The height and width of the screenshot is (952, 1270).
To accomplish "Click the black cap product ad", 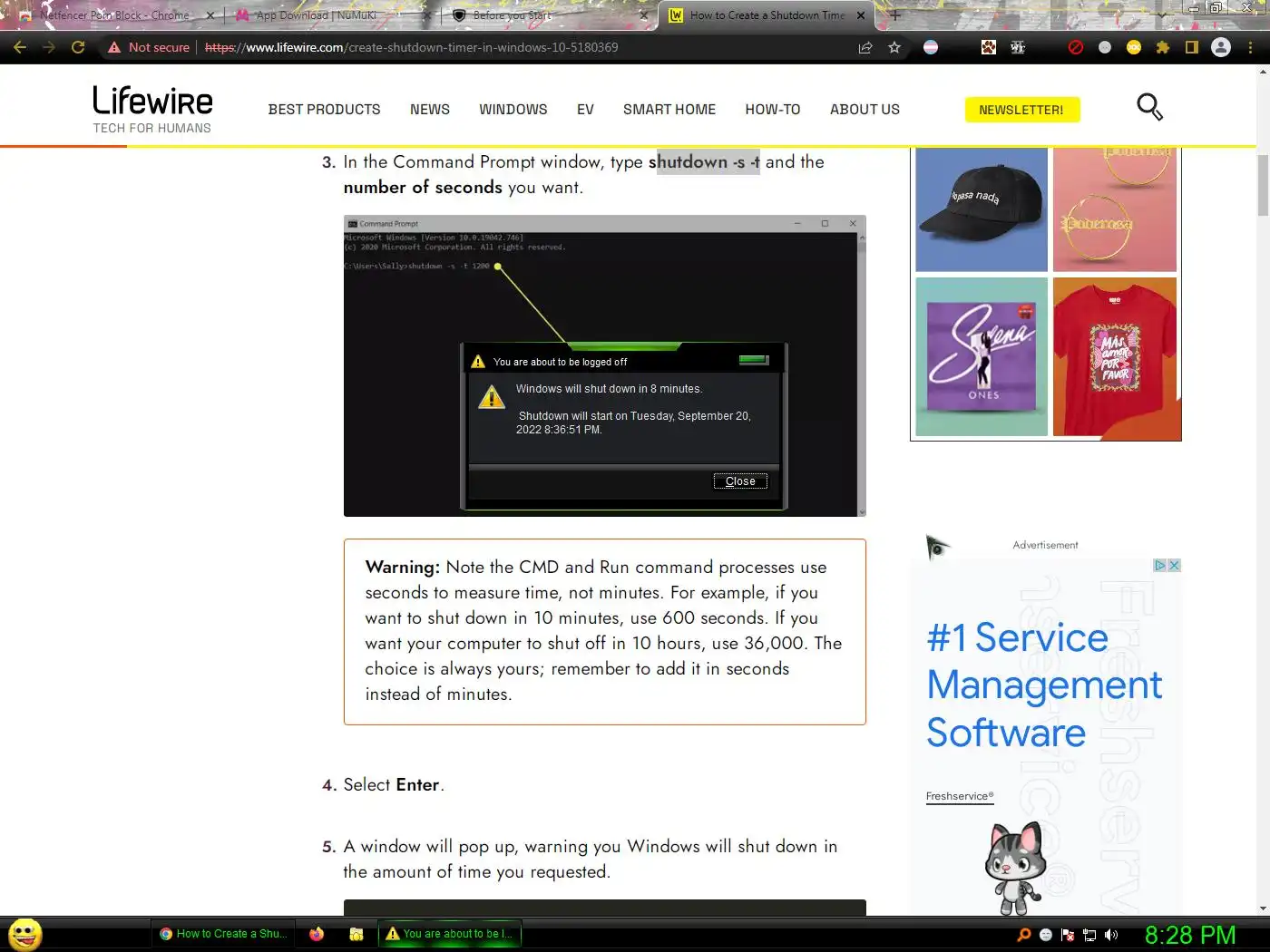I will click(x=982, y=210).
